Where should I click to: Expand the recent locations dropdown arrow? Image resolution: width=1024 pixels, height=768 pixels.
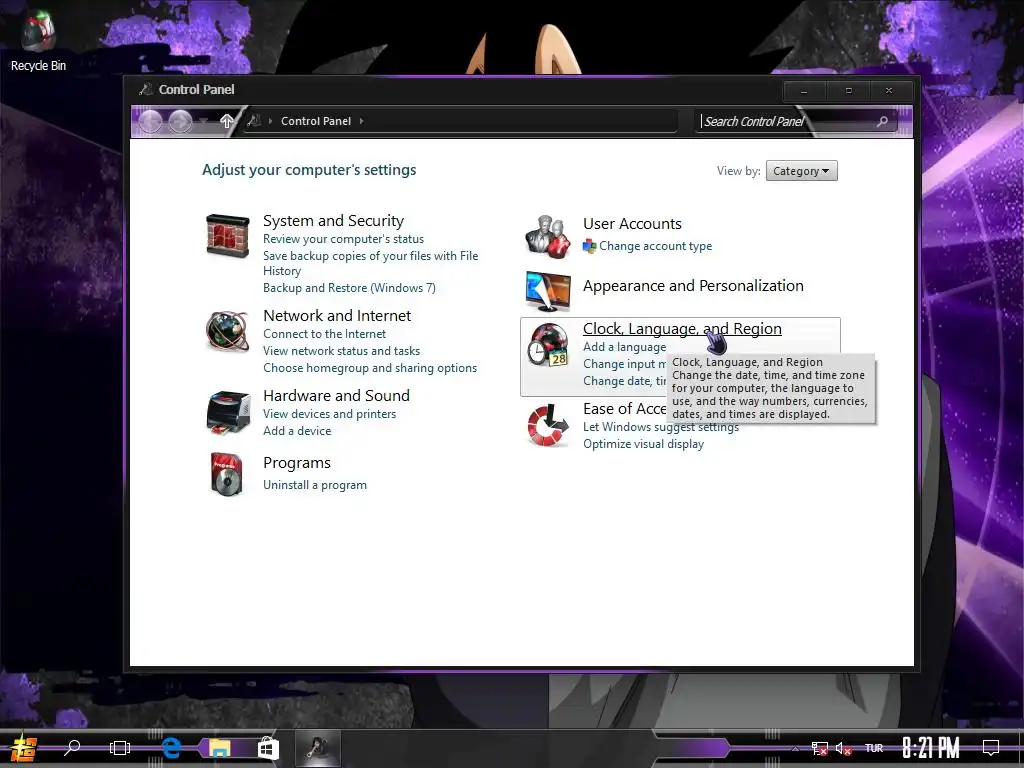click(204, 121)
